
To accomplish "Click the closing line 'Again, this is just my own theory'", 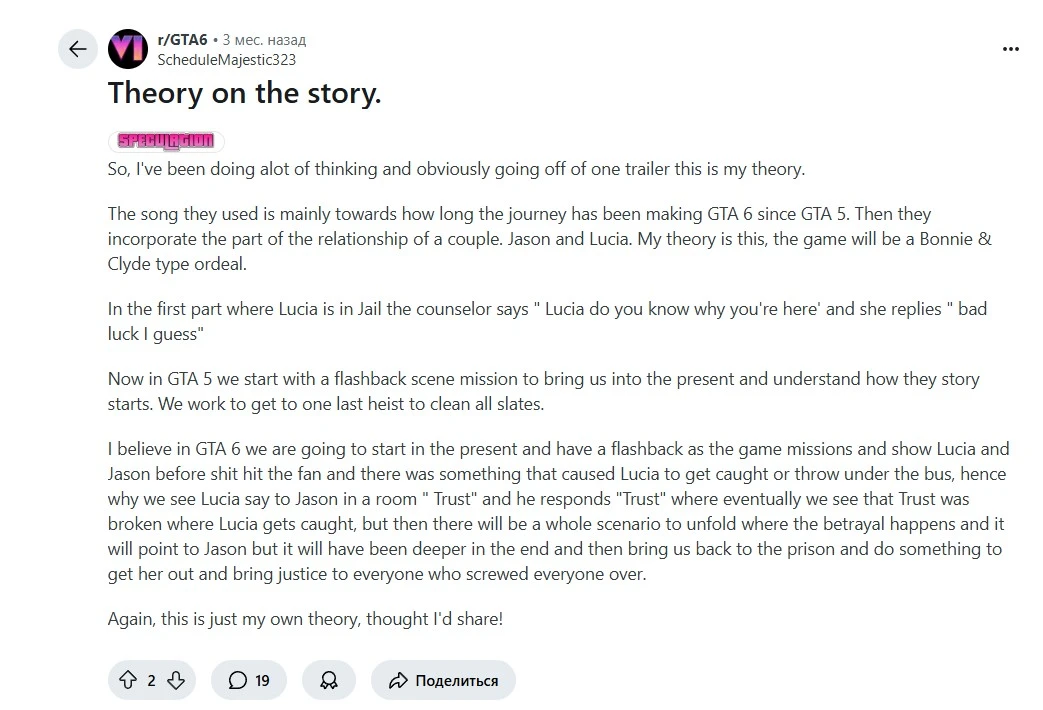I will [305, 619].
